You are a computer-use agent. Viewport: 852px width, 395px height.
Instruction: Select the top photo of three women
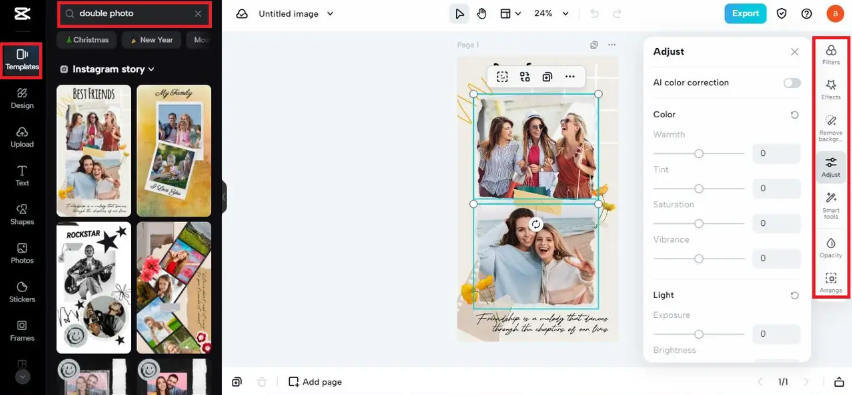click(x=536, y=147)
